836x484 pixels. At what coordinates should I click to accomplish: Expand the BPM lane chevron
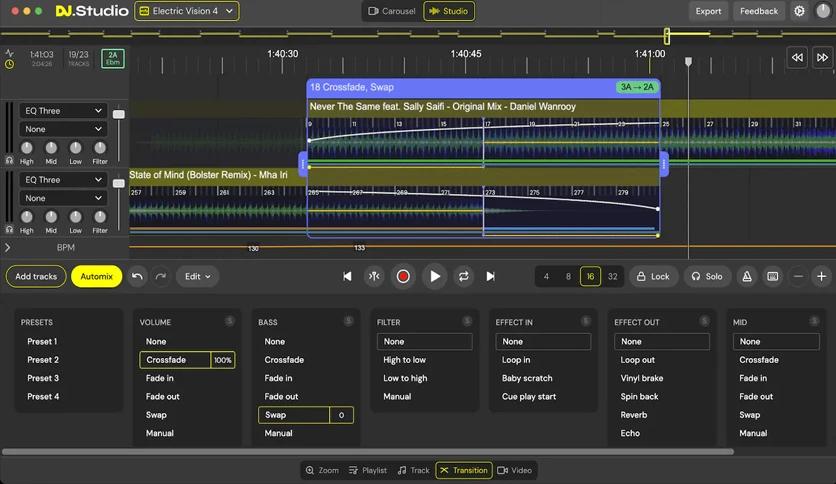click(7, 247)
